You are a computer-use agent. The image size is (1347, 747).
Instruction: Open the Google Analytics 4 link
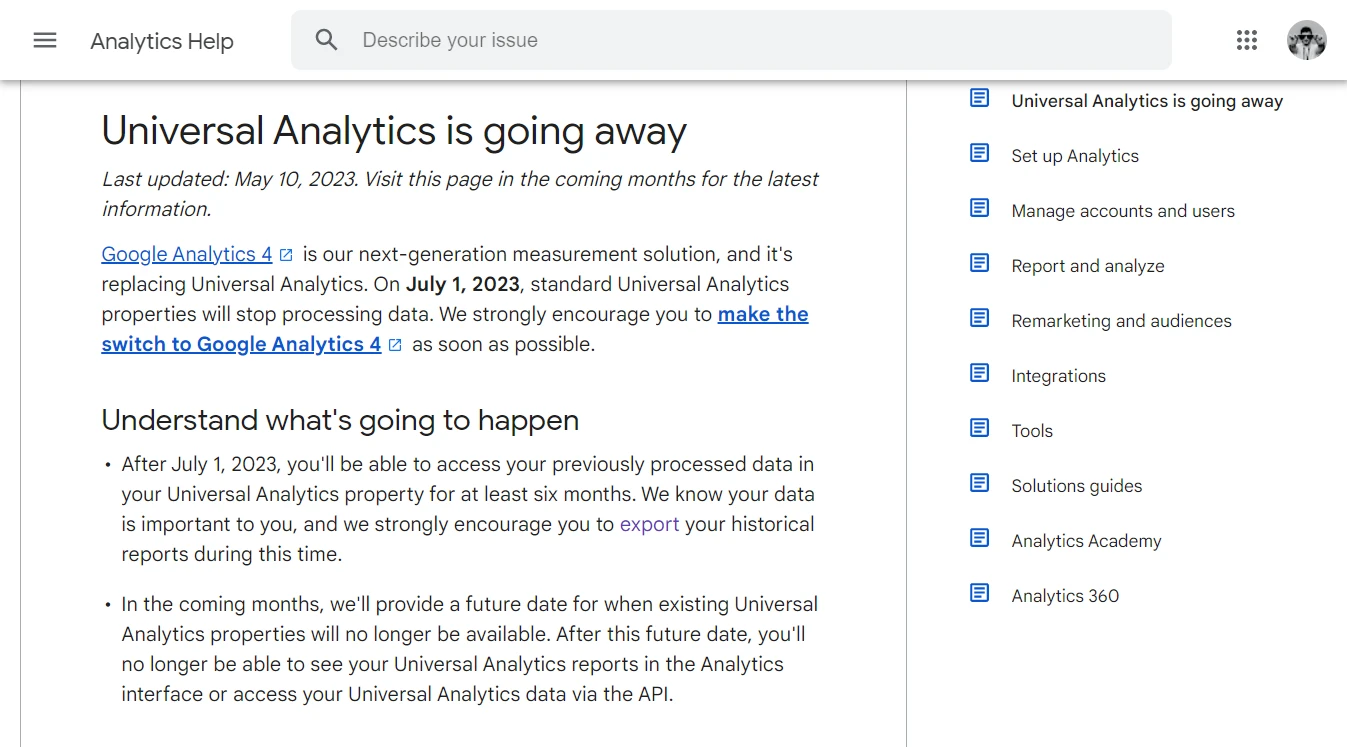click(x=187, y=254)
